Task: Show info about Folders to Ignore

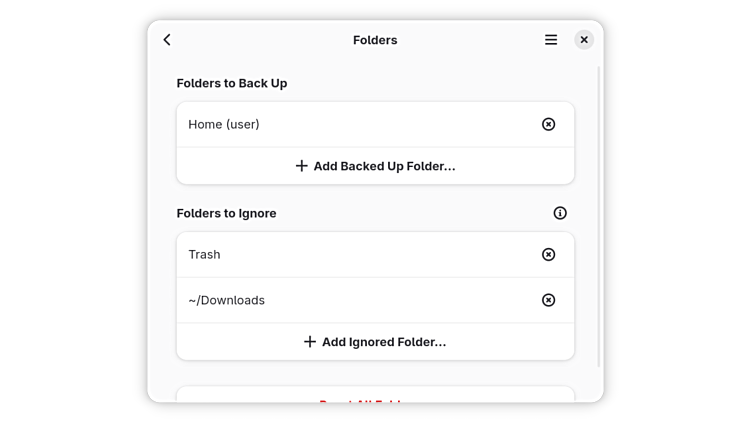Action: coord(560,213)
